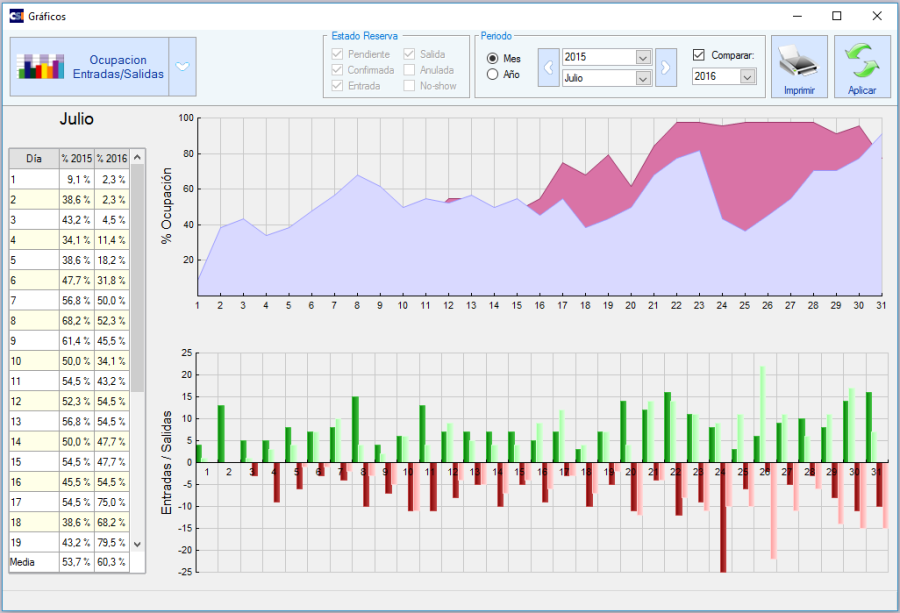Toggle the Salida checkbox

tap(409, 54)
